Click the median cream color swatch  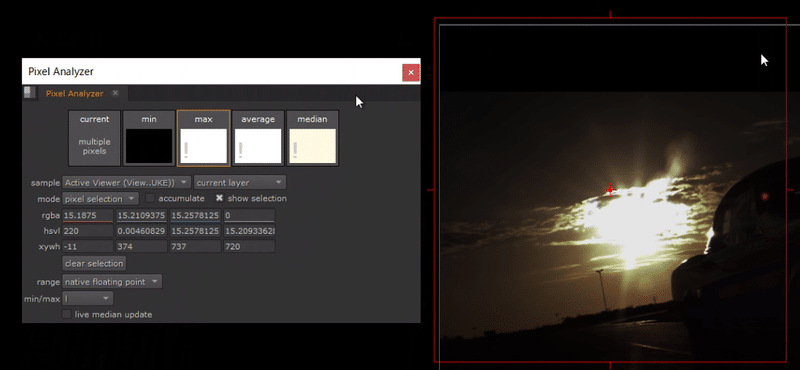pyautogui.click(x=312, y=146)
